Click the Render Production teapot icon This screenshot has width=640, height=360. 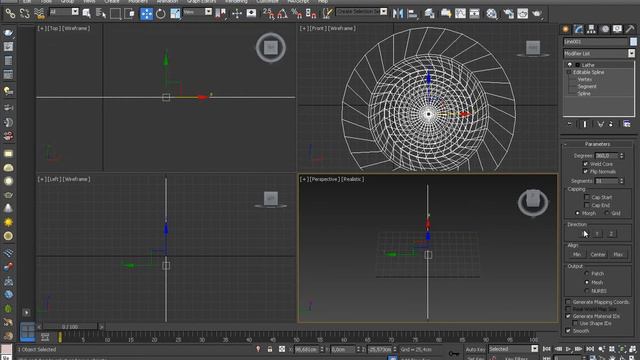coord(537,13)
